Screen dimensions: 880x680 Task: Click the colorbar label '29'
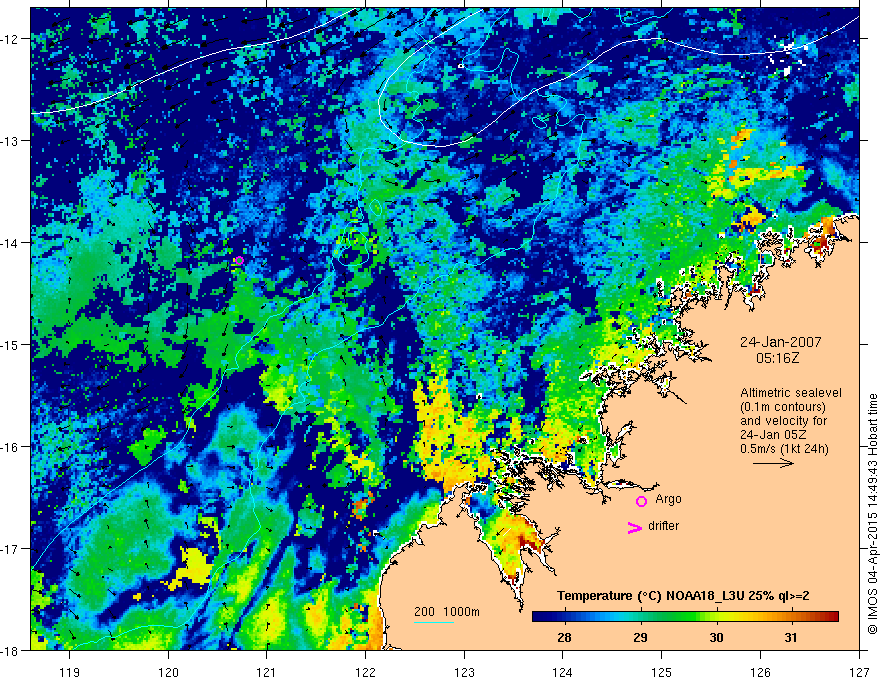[x=640, y=637]
